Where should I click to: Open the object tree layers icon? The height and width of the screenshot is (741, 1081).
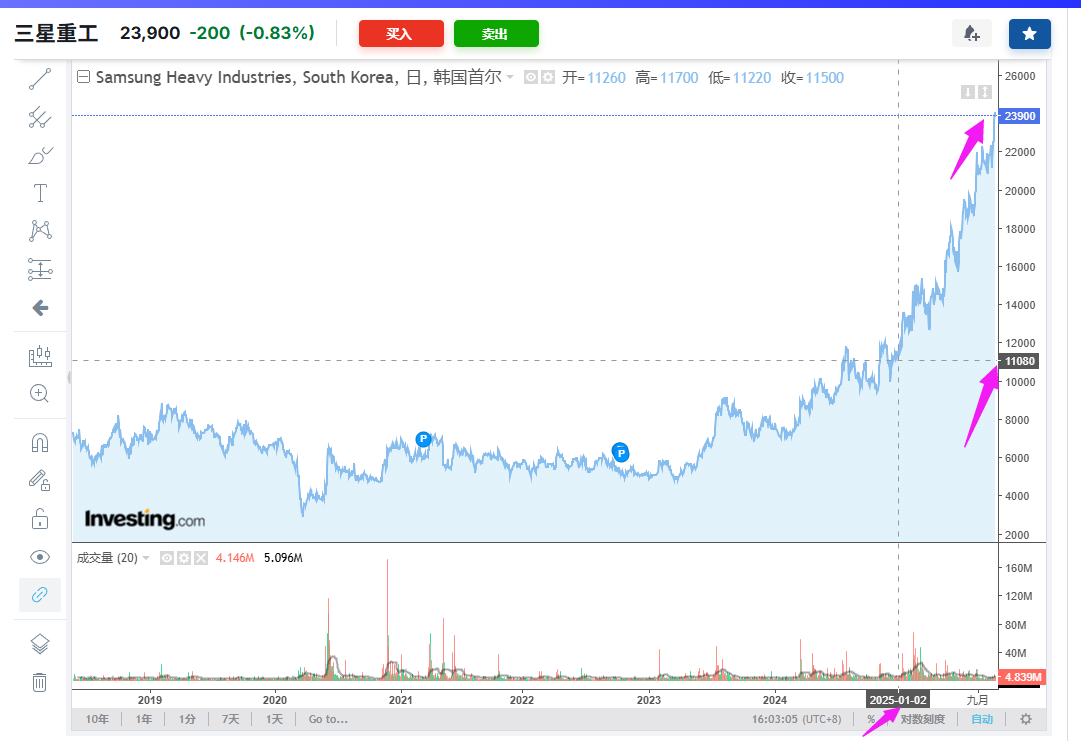pos(40,644)
